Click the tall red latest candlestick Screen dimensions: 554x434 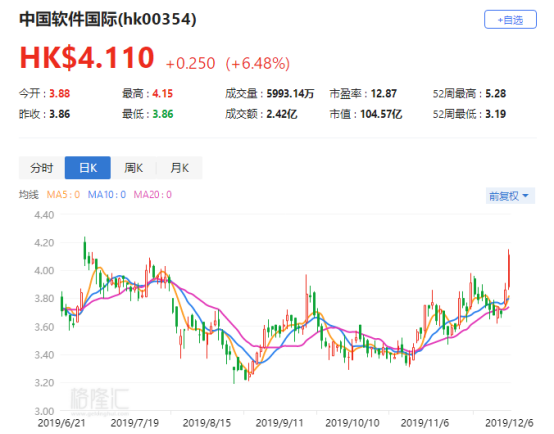pos(509,270)
